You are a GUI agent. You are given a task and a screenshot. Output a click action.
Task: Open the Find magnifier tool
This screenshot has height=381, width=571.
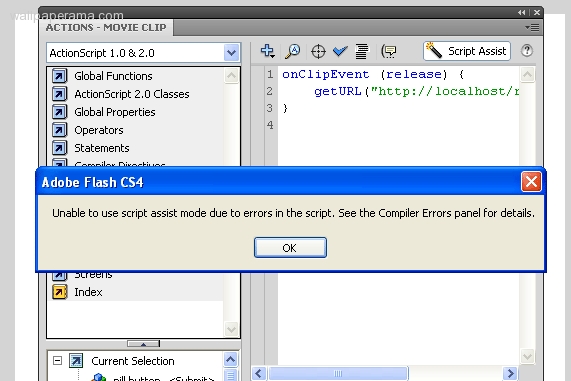(292, 51)
